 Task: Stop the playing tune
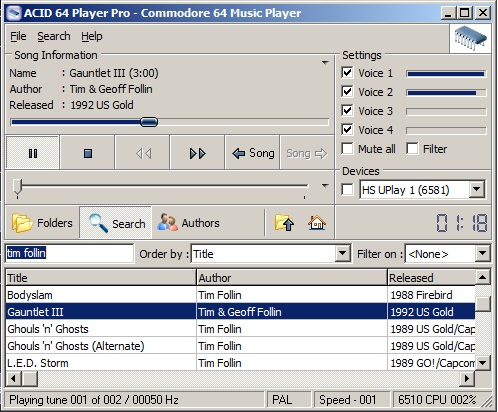point(88,153)
